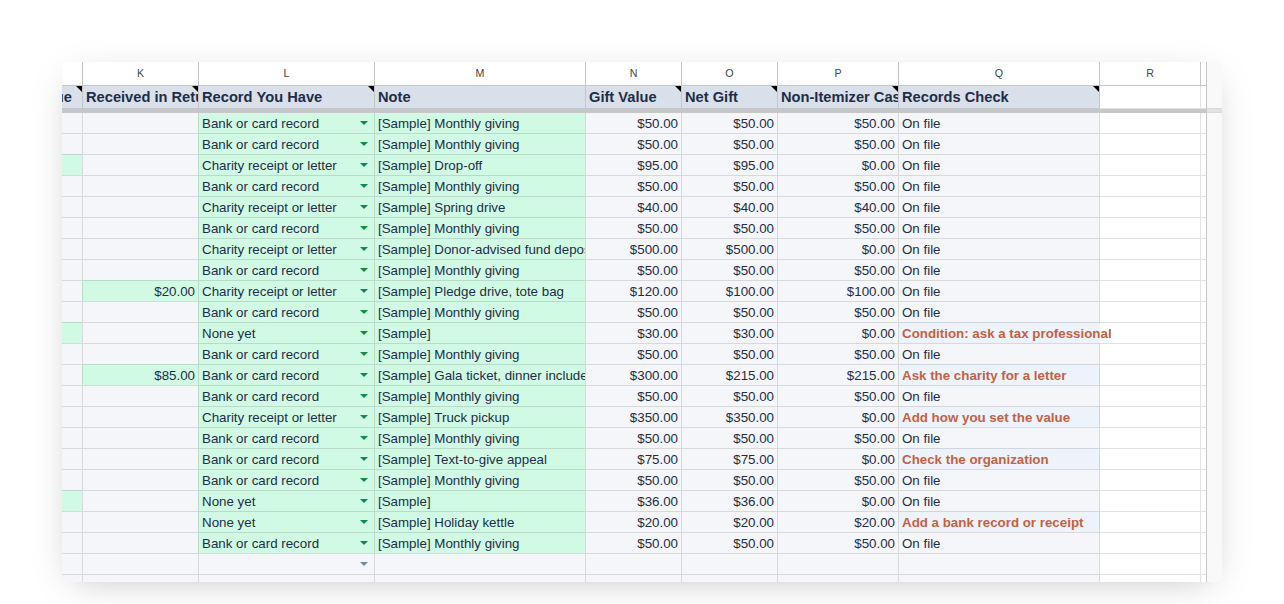1284x604 pixels.
Task: Select the $0.00 Non-Itemizer cell in Truck pickup row
Action: (x=838, y=418)
